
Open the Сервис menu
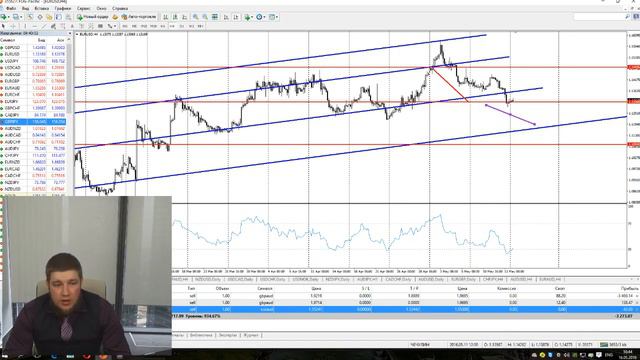83,8
